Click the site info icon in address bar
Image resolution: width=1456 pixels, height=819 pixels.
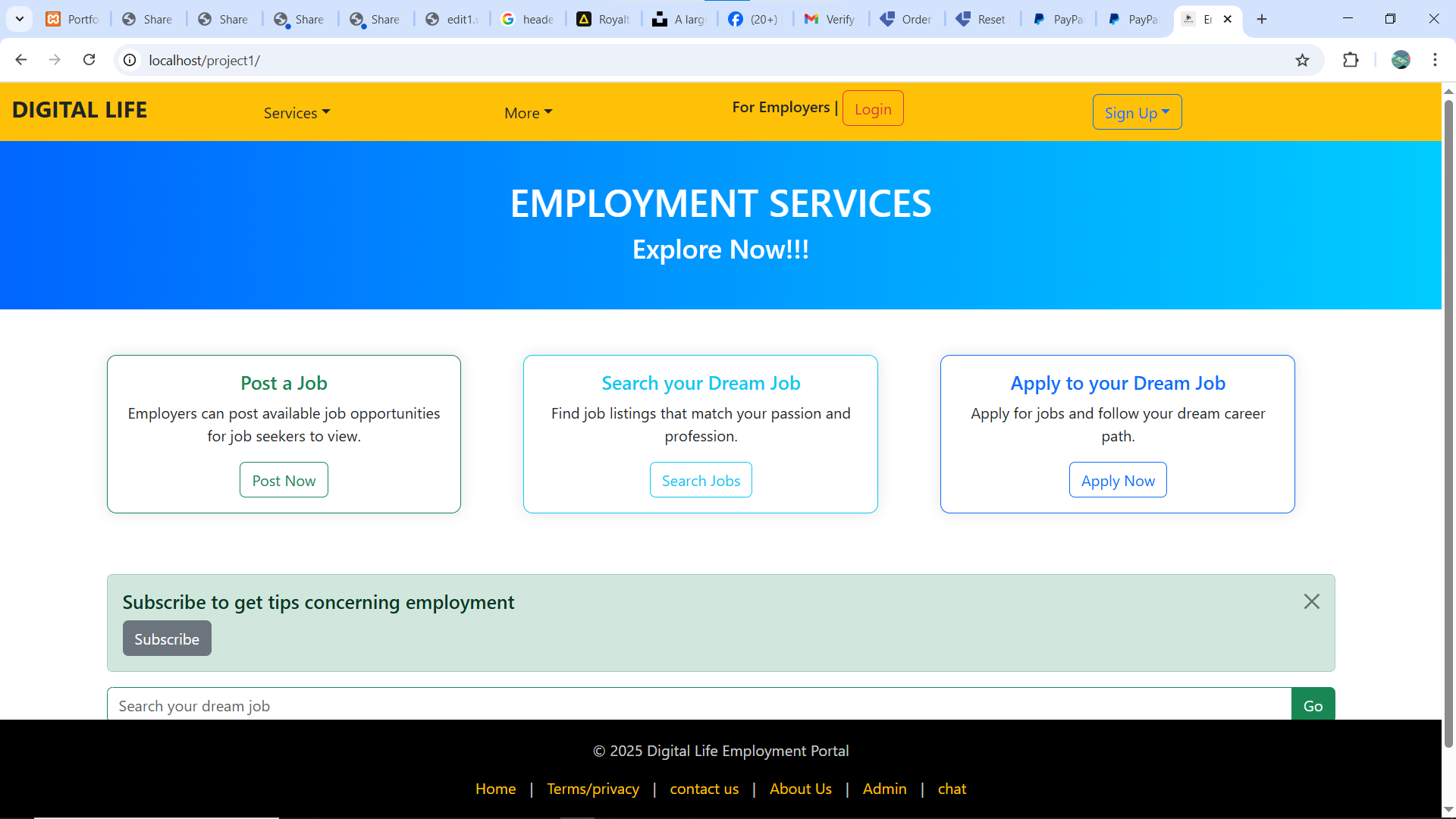[x=129, y=60]
